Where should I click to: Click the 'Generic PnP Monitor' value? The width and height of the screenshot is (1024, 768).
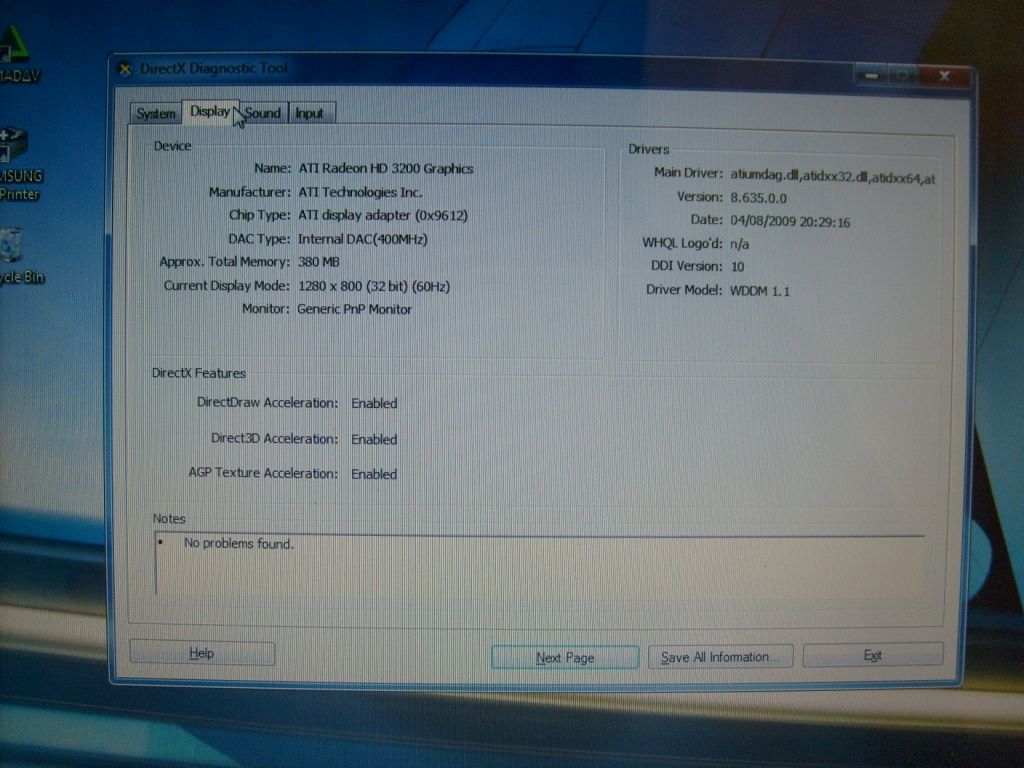pos(355,310)
